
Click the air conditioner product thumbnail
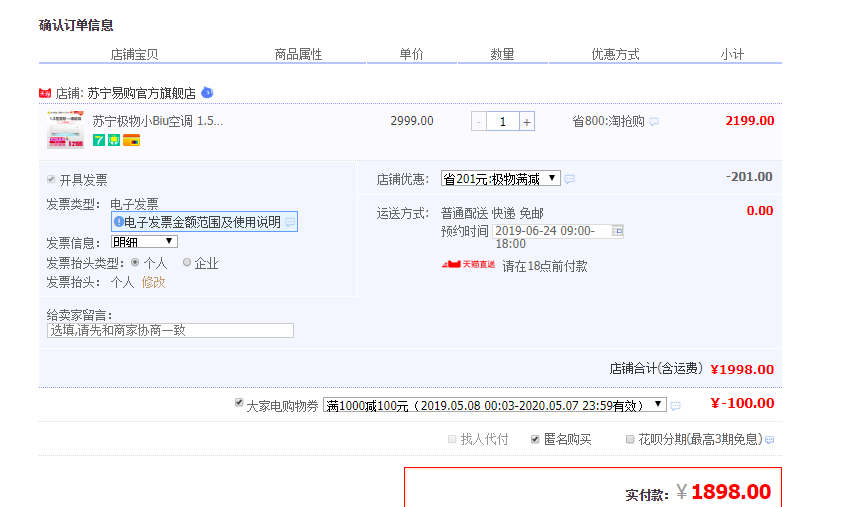click(66, 129)
